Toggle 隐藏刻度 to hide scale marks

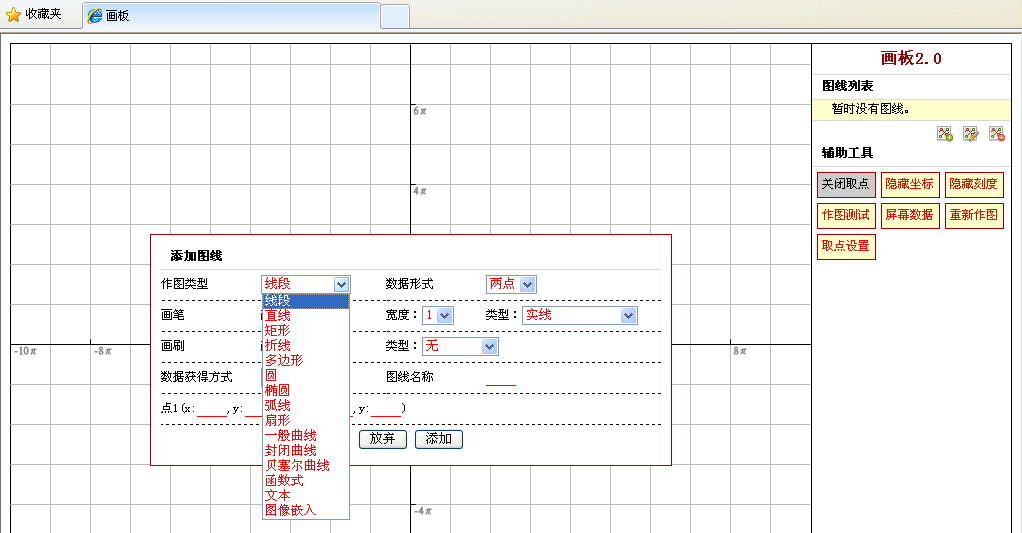click(x=973, y=185)
